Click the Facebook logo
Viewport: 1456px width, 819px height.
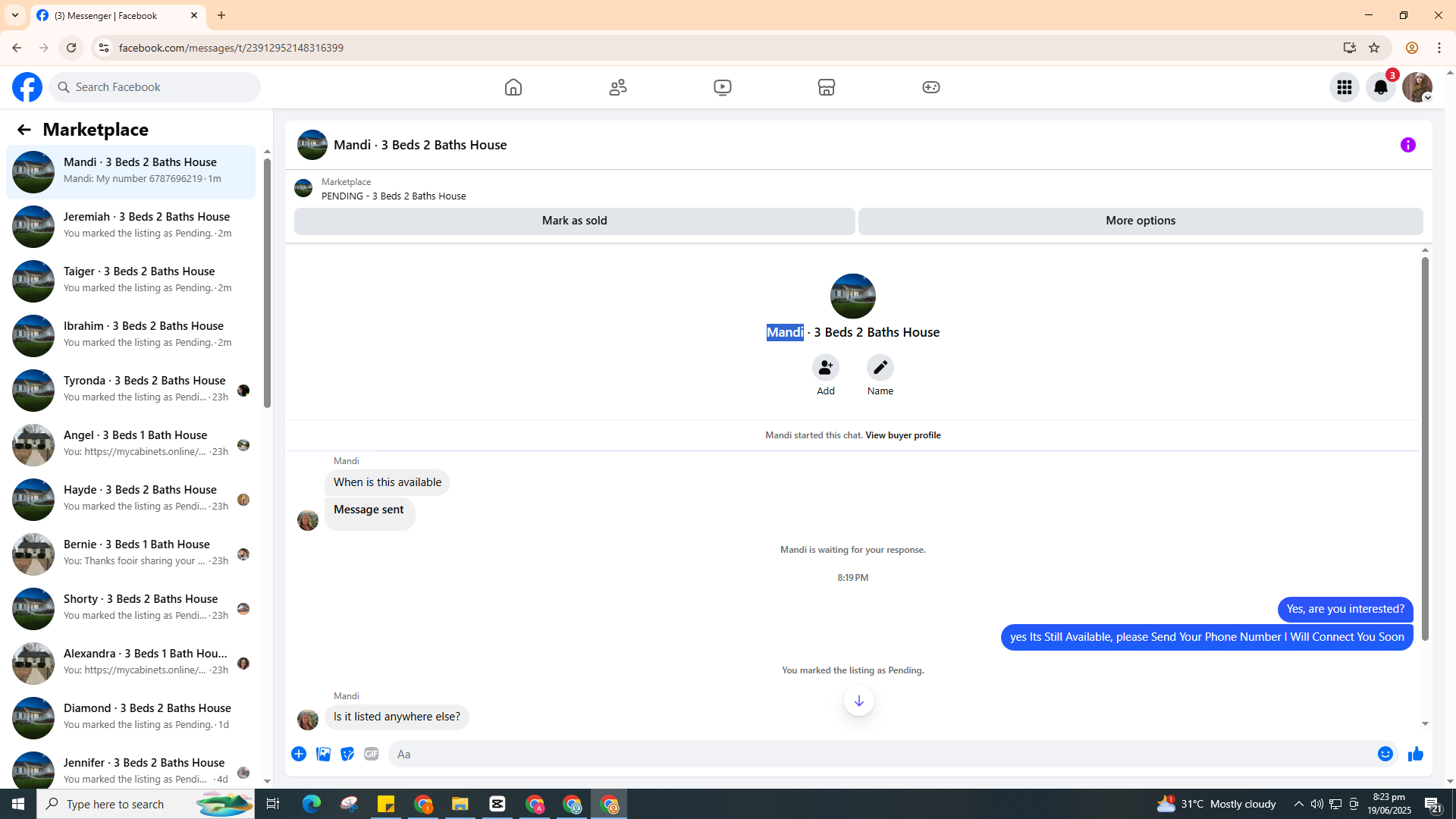[27, 87]
